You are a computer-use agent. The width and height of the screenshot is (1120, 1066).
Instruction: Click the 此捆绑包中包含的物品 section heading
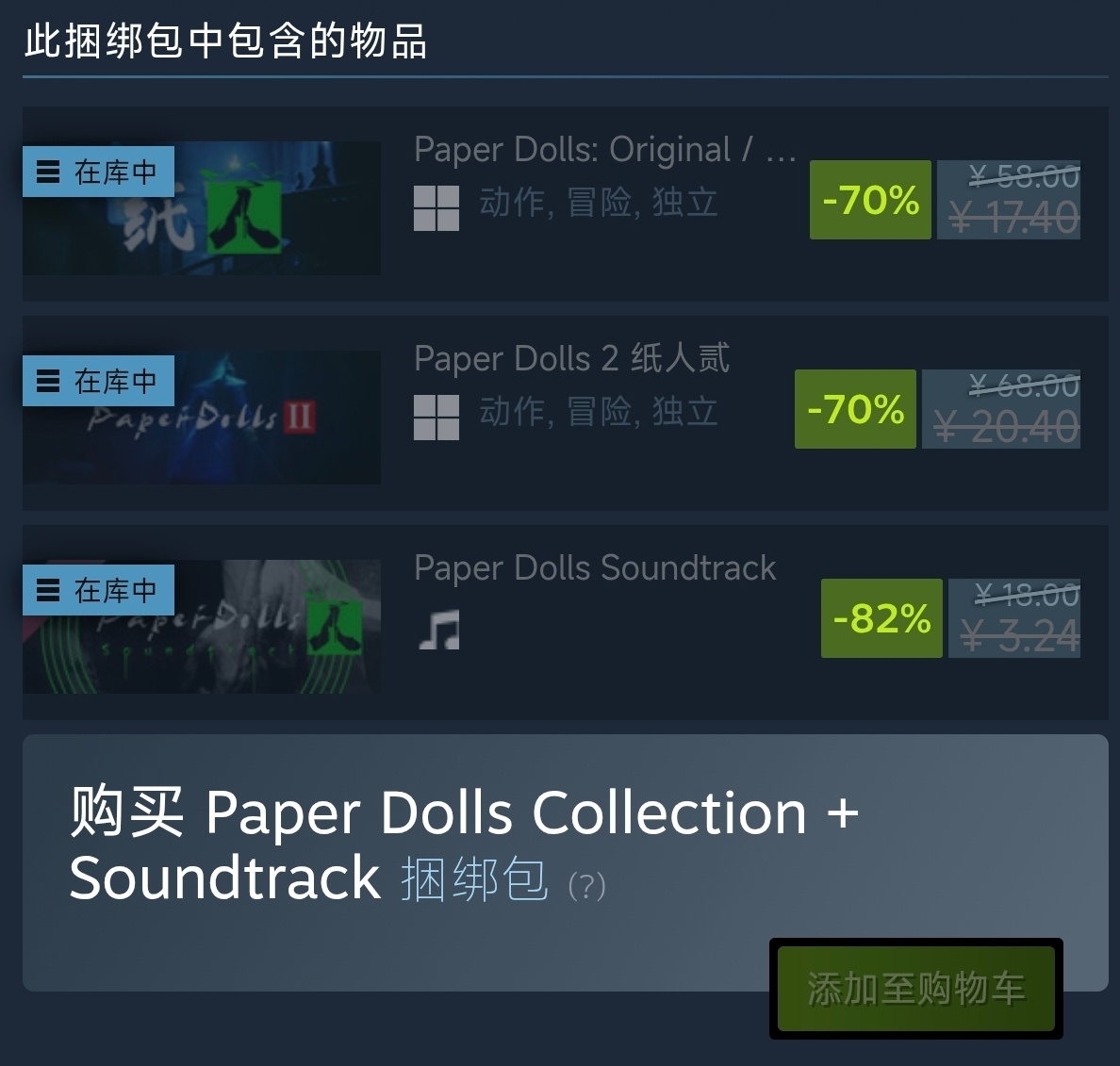click(x=225, y=41)
